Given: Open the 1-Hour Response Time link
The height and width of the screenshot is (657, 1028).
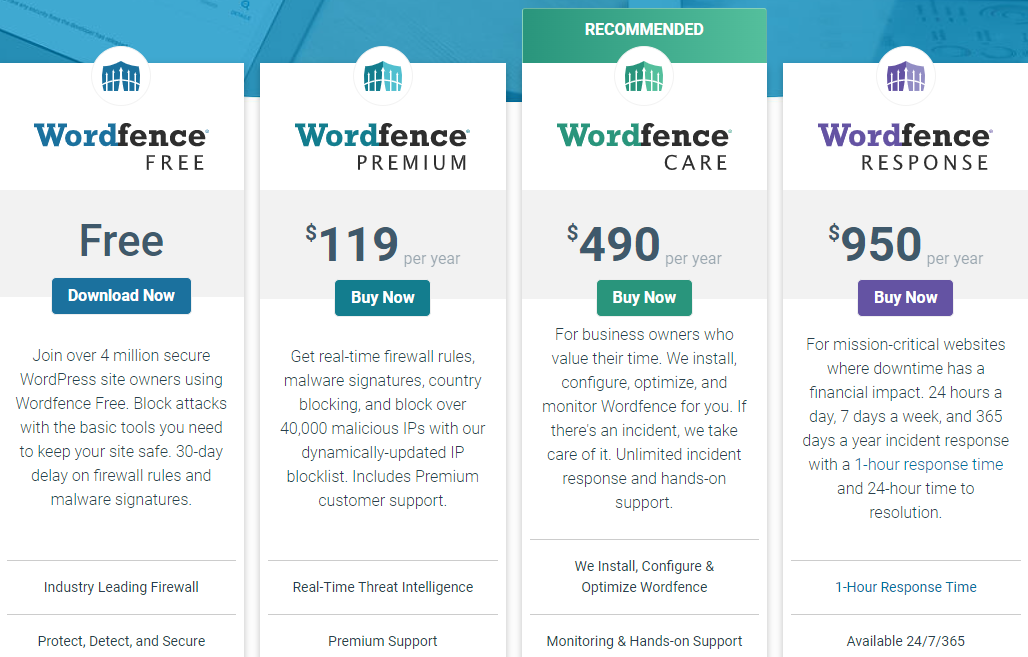Looking at the screenshot, I should [905, 587].
